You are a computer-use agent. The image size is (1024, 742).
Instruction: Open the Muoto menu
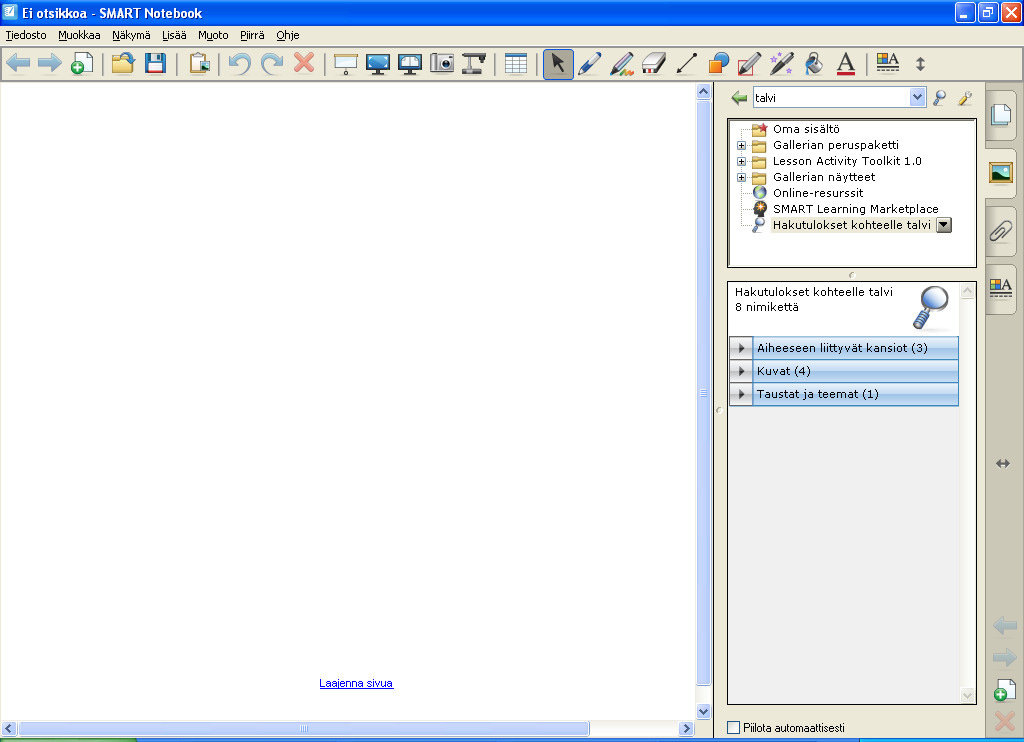[x=214, y=35]
